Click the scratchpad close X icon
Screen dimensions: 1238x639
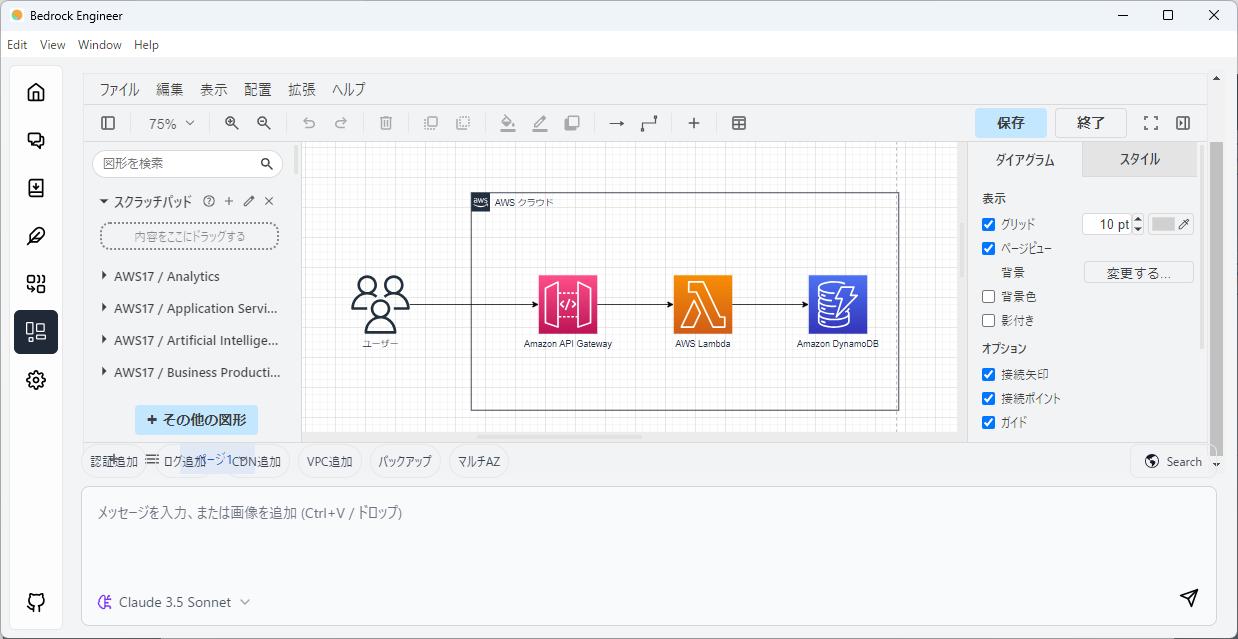pyautogui.click(x=269, y=201)
